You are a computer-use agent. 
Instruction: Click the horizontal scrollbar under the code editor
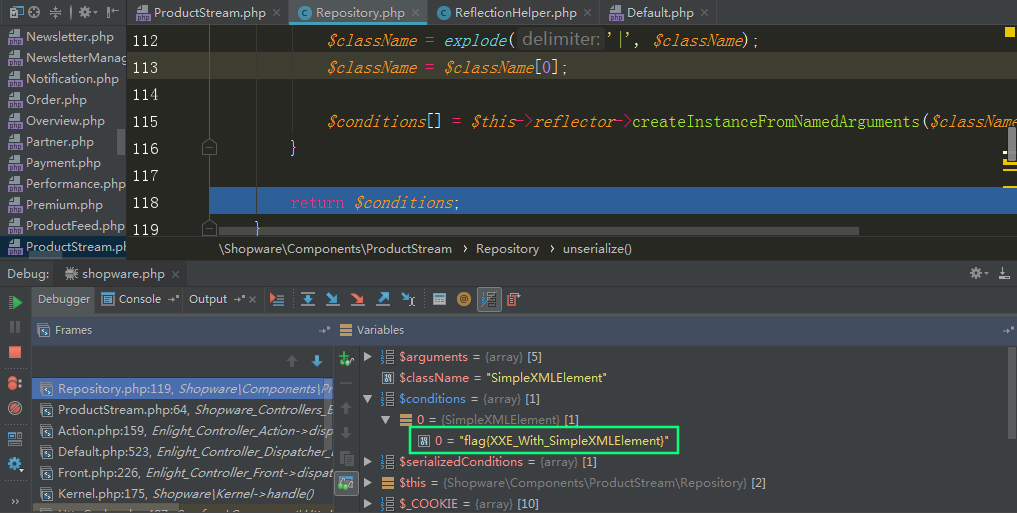click(540, 231)
